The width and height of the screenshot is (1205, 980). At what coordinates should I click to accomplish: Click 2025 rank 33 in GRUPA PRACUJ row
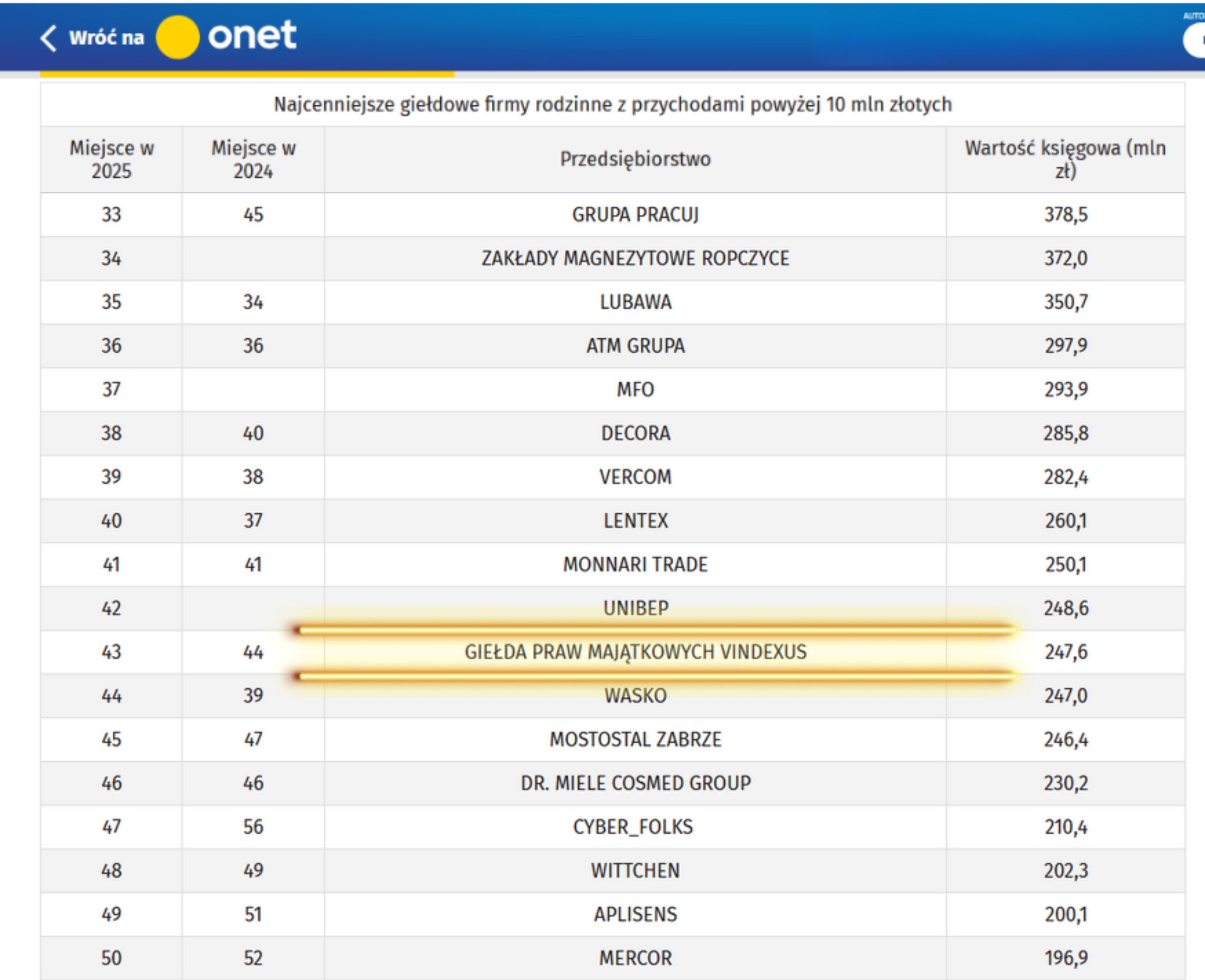[111, 215]
